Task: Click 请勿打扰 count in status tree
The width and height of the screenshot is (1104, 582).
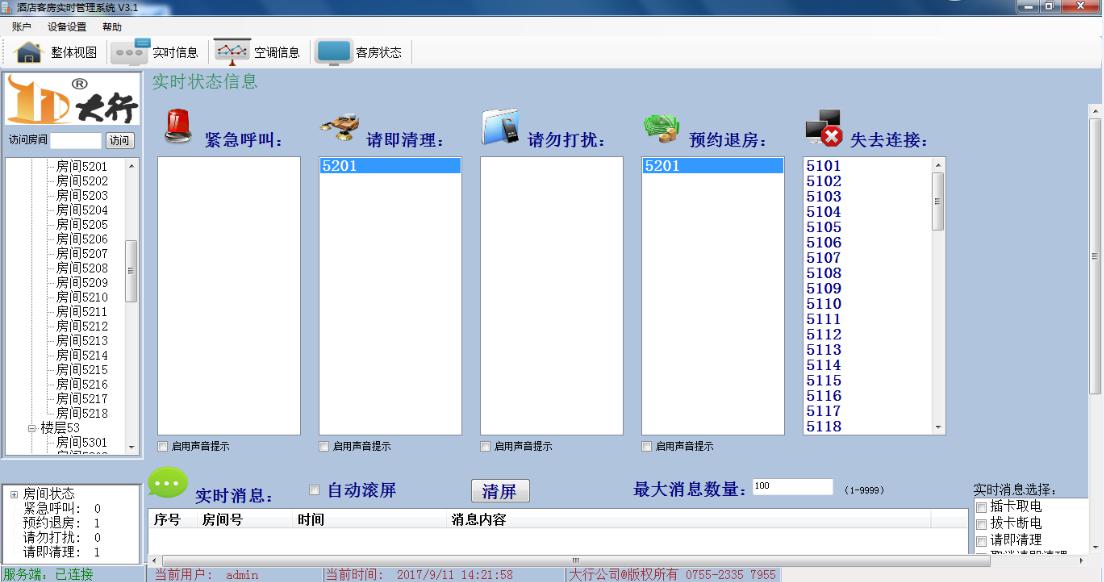Action: pos(62,538)
